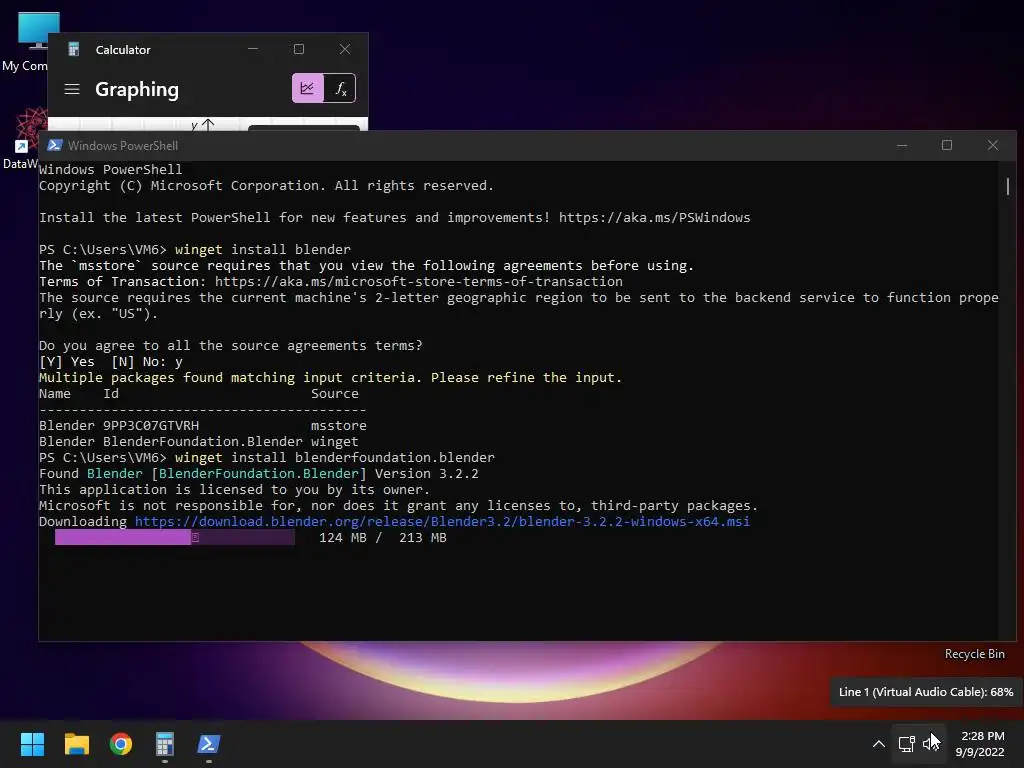Click the PowerShell icon in window title bar

[x=55, y=145]
